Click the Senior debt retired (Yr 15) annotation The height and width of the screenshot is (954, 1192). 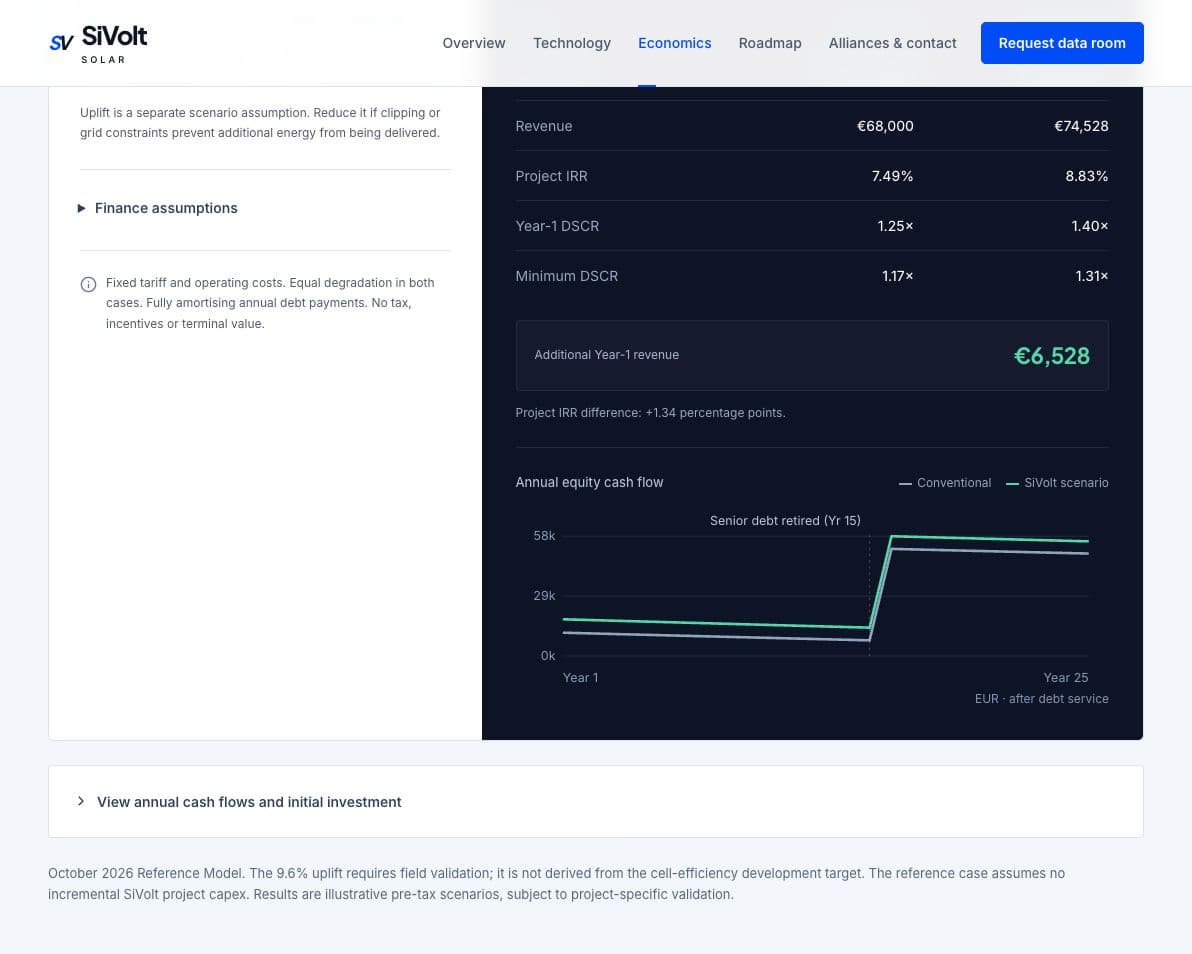(785, 521)
